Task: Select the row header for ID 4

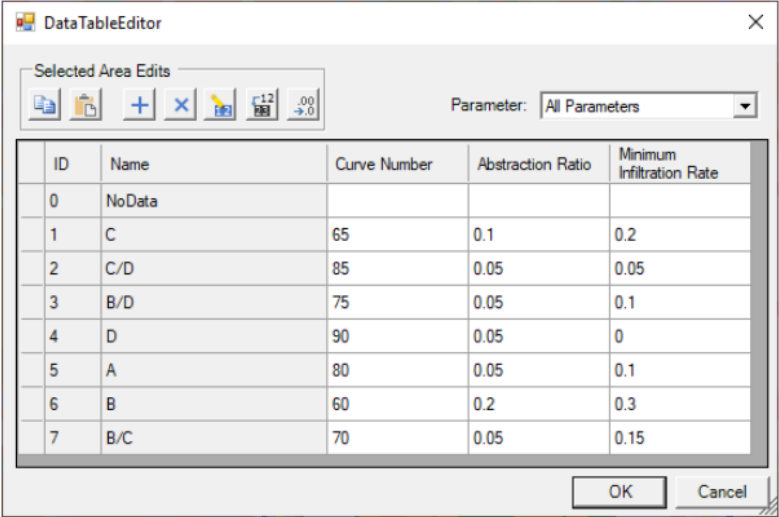Action: coord(31,337)
